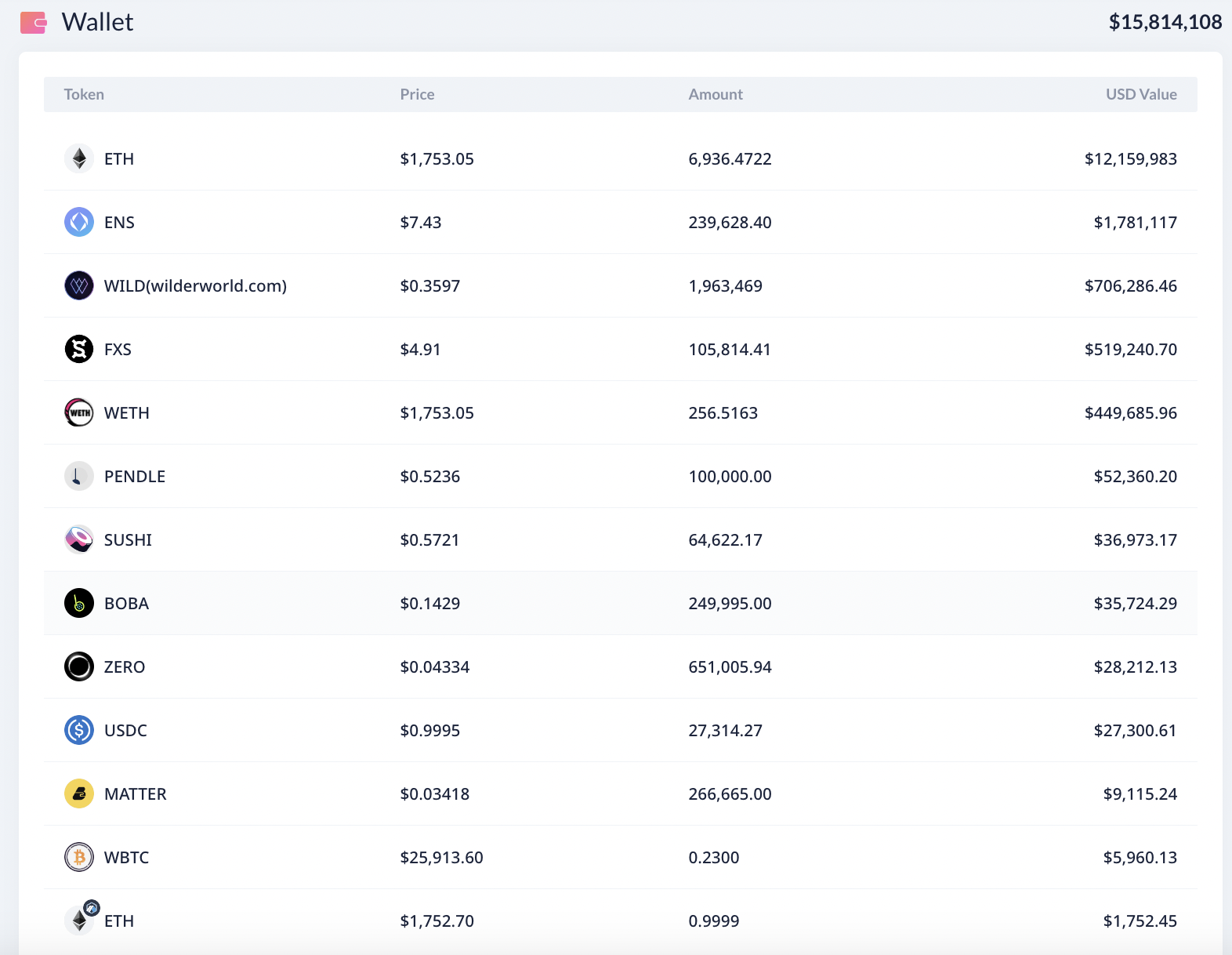Click the ZERO token name
This screenshot has height=955, width=1232.
(x=125, y=667)
